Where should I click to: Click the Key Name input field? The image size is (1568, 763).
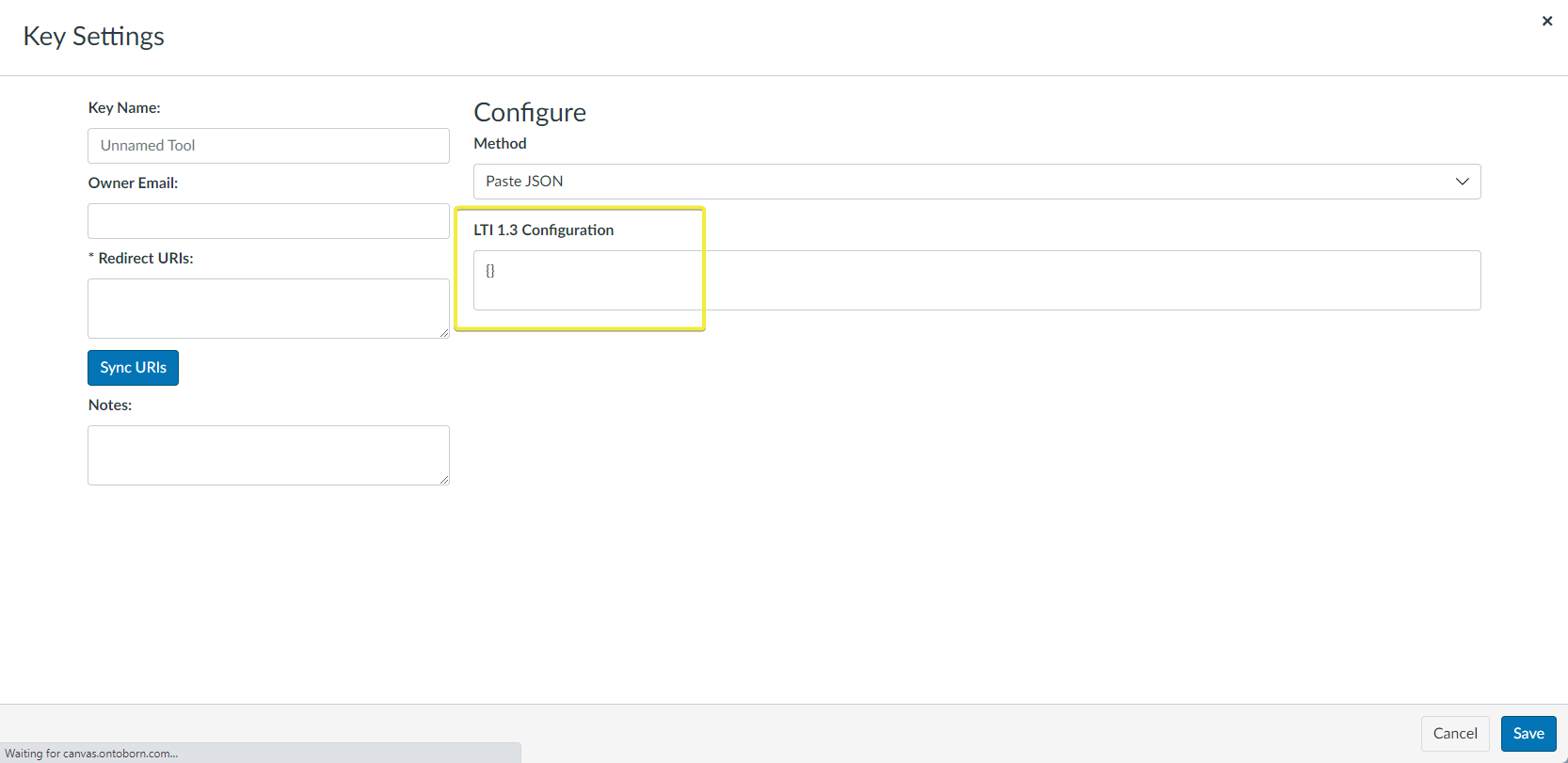pos(268,146)
